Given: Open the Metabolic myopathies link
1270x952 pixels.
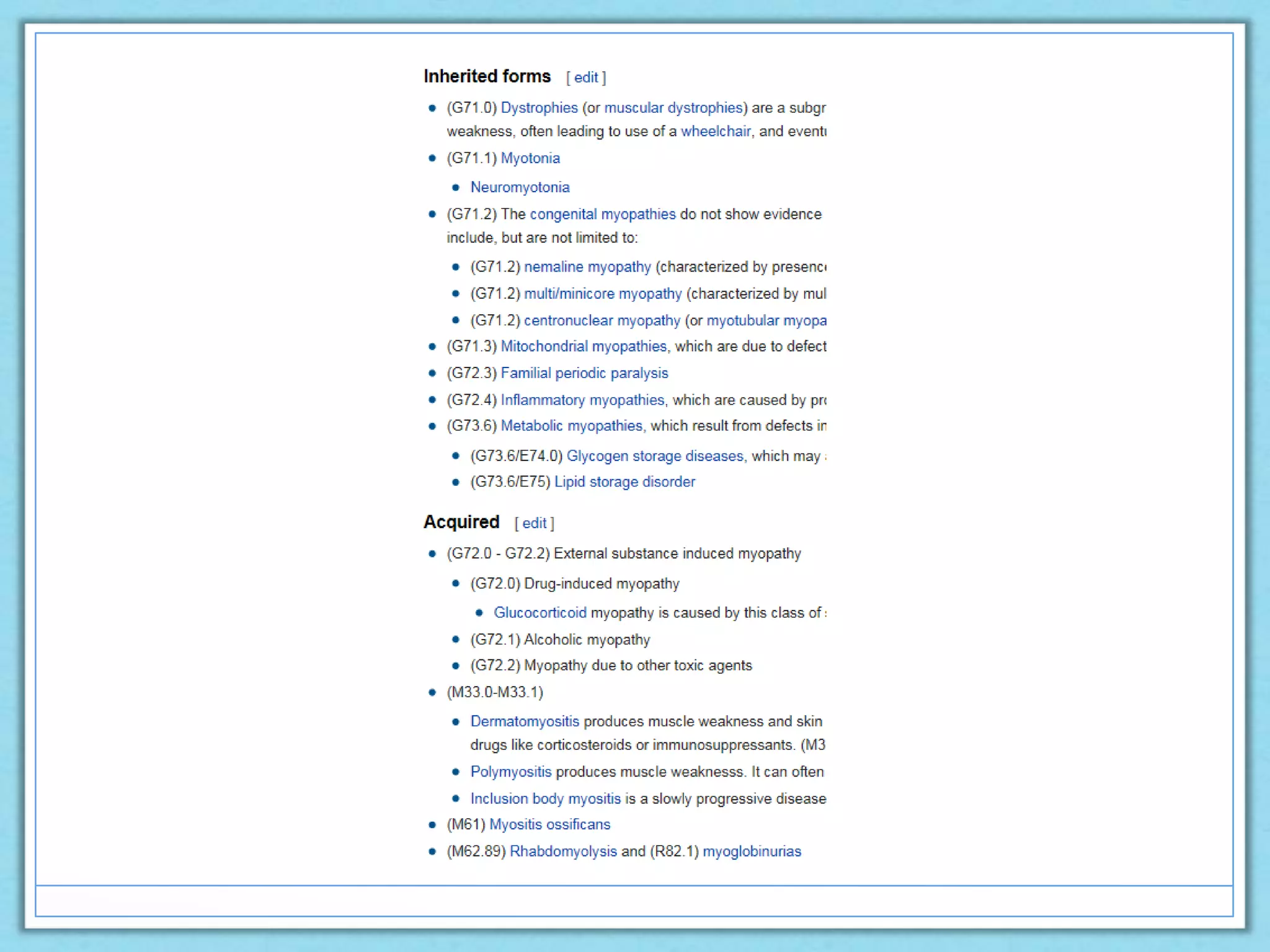Looking at the screenshot, I should click(x=571, y=426).
